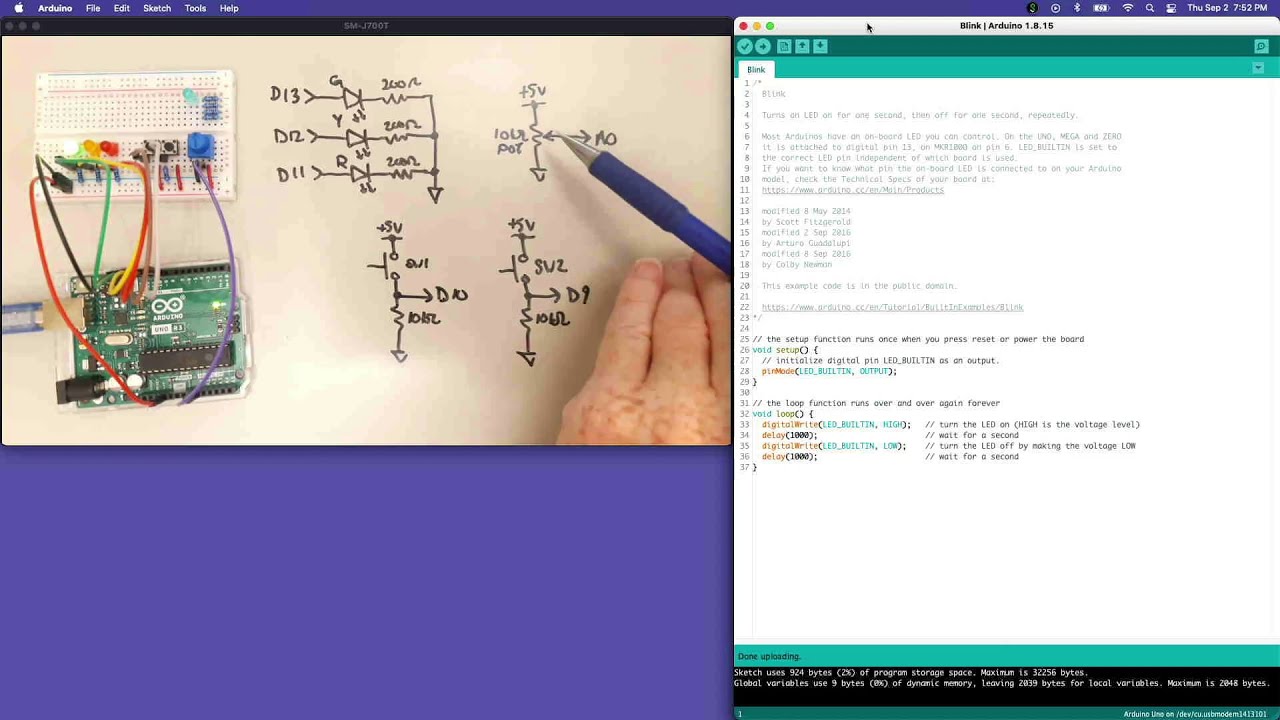Open the Tools menu

195,8
